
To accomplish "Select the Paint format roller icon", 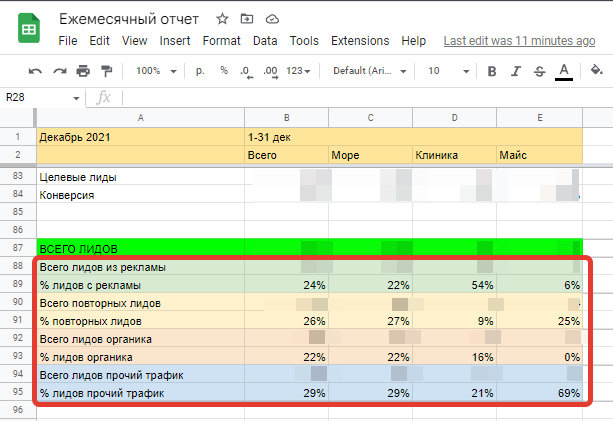I will click(x=106, y=71).
